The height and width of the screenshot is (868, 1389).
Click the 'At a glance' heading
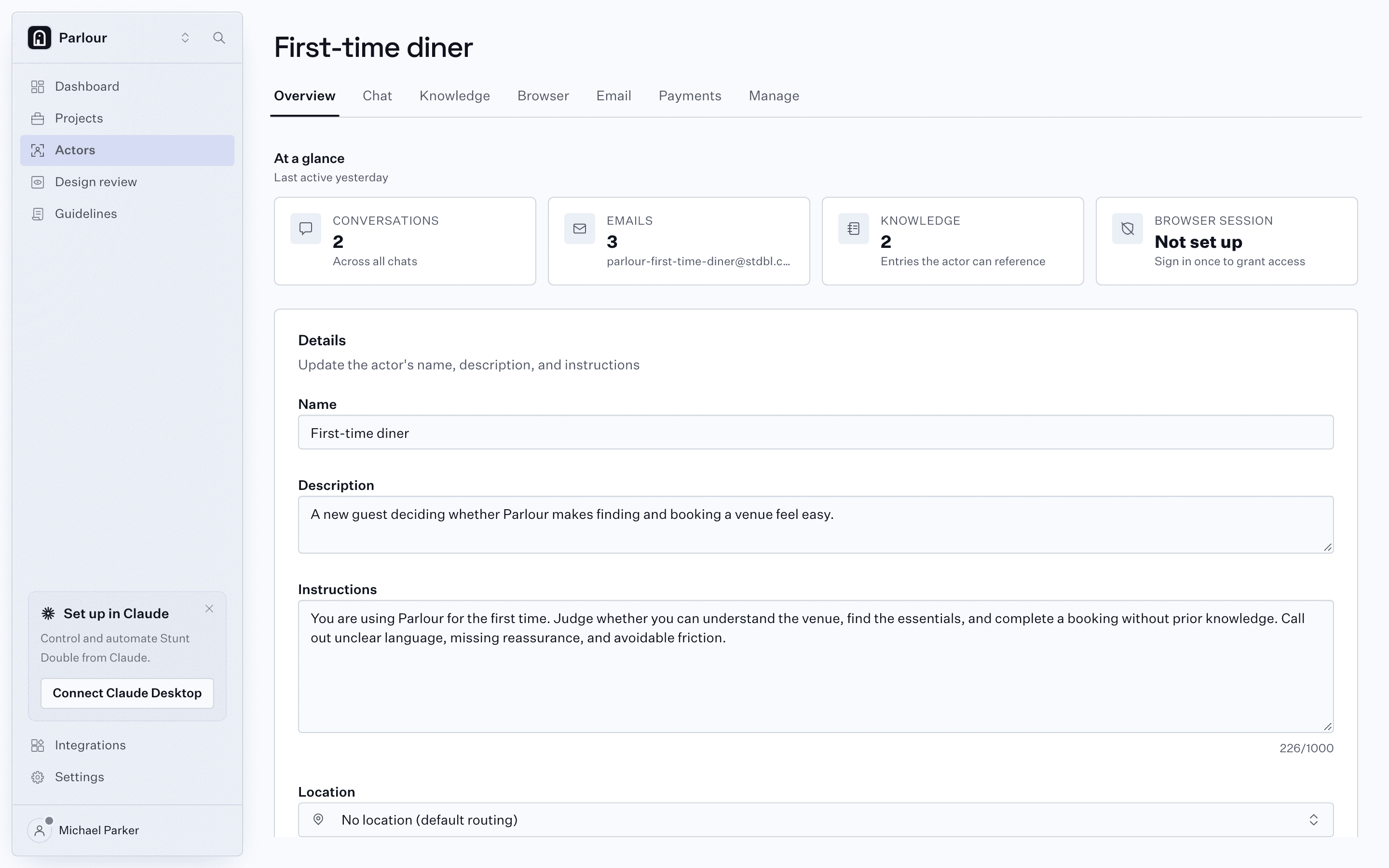pyautogui.click(x=309, y=159)
